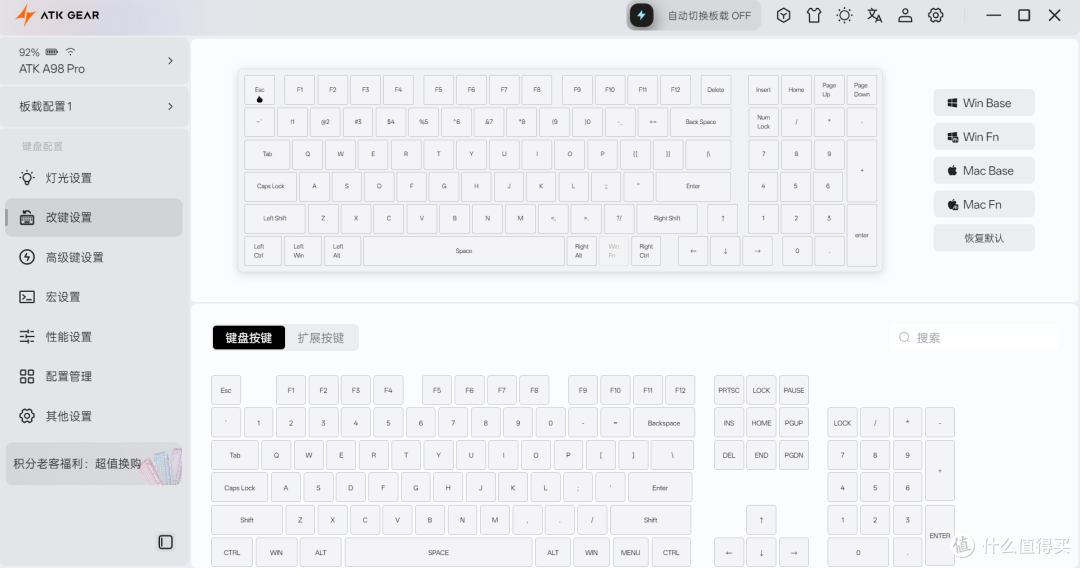Select the Space key on keyboard preview

coord(464,251)
